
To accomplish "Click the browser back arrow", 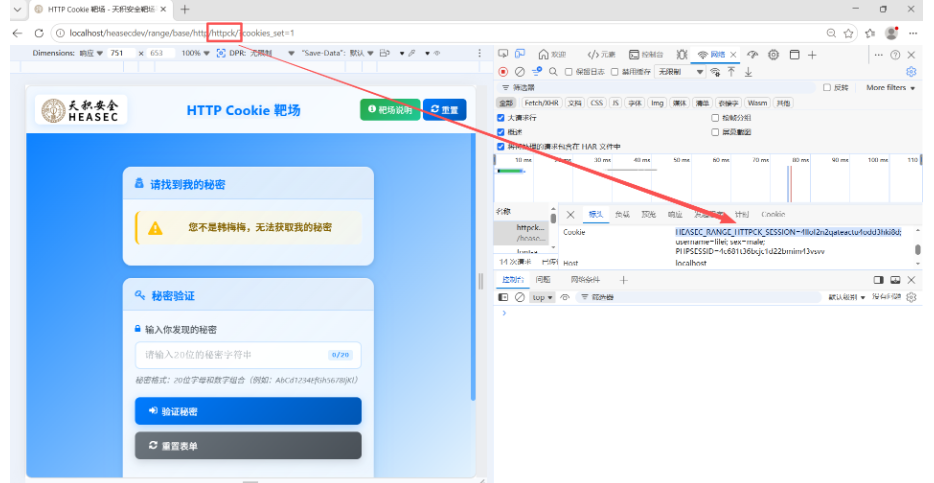I will [17, 33].
